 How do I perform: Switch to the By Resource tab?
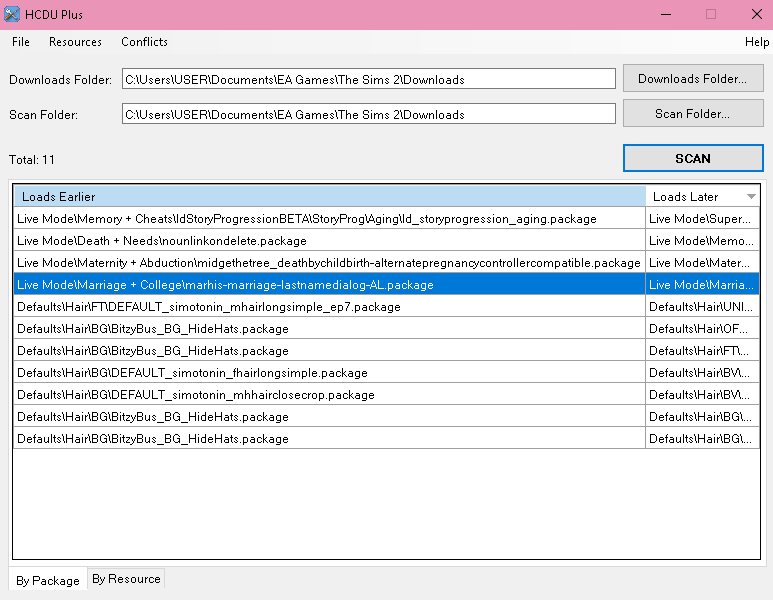126,579
